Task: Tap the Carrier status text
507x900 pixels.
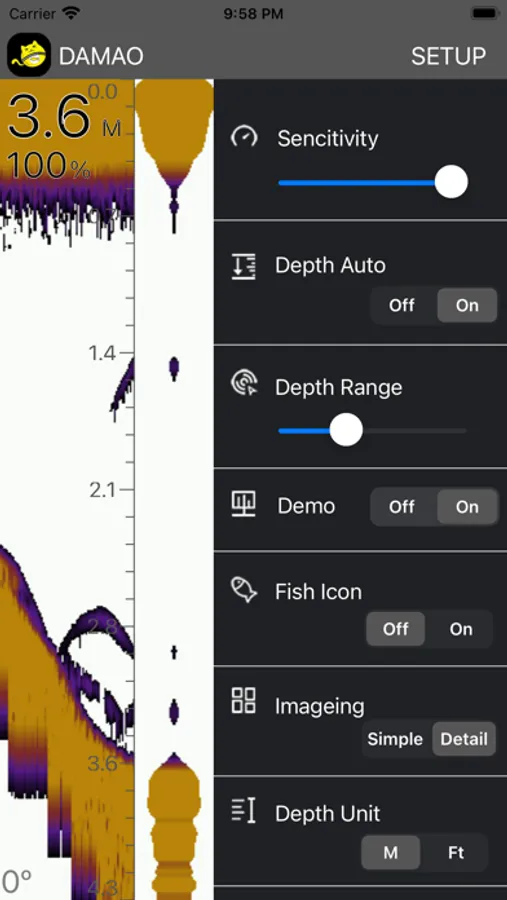Action: (x=32, y=13)
